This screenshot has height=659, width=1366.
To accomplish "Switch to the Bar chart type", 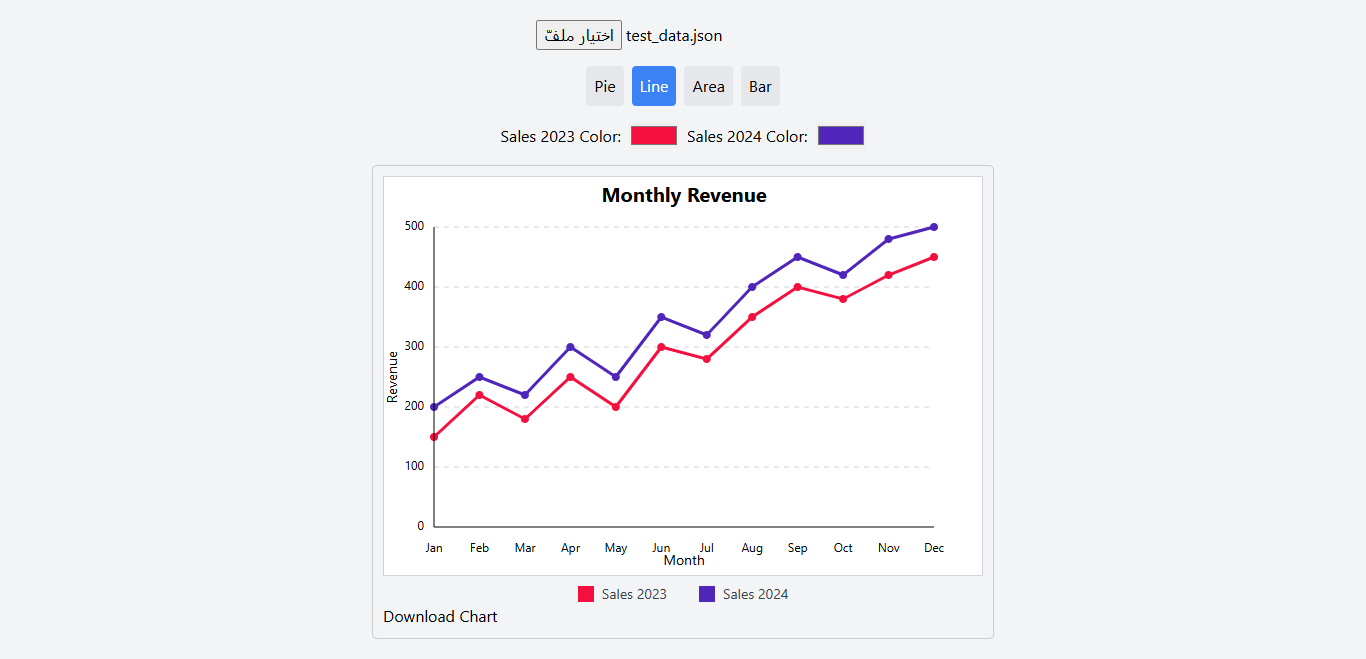I will (x=760, y=86).
